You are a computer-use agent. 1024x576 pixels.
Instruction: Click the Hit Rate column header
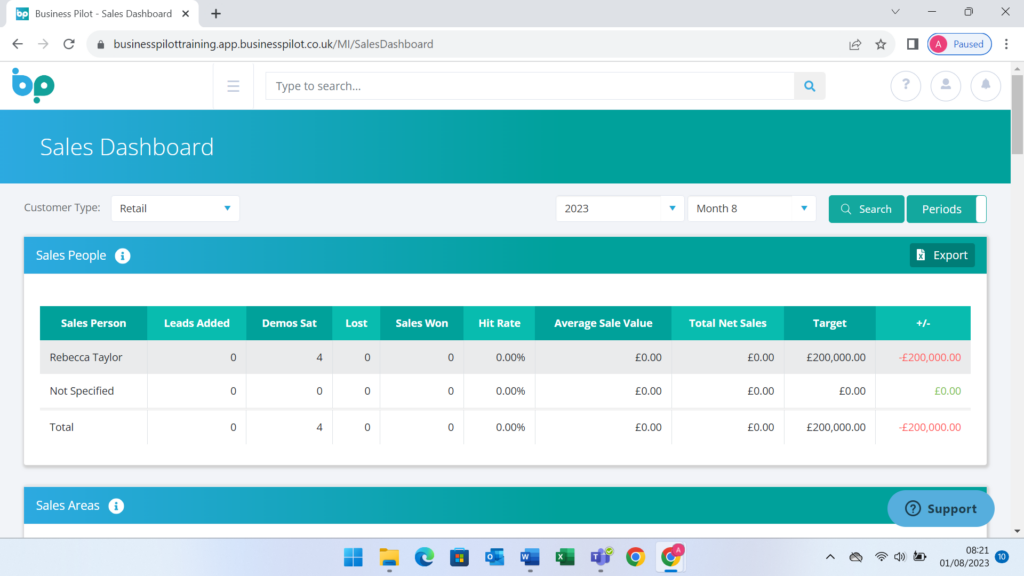(500, 323)
